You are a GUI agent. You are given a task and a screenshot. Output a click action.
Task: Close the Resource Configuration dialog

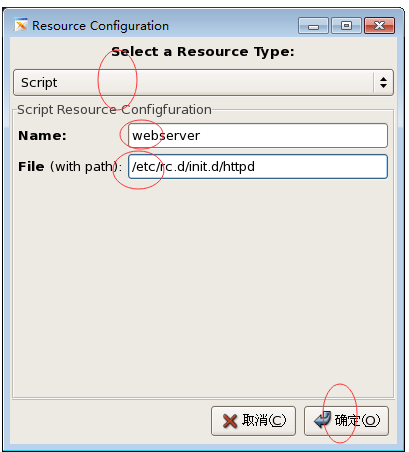click(380, 26)
